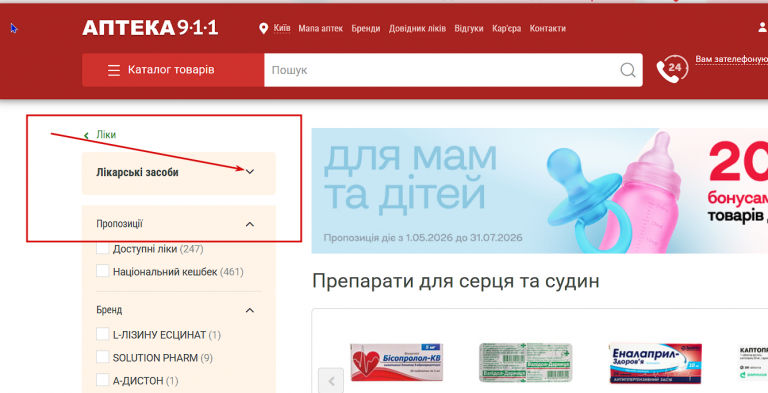Collapse the Бренд filter section
Screen dimensions: 768x393
250,310
